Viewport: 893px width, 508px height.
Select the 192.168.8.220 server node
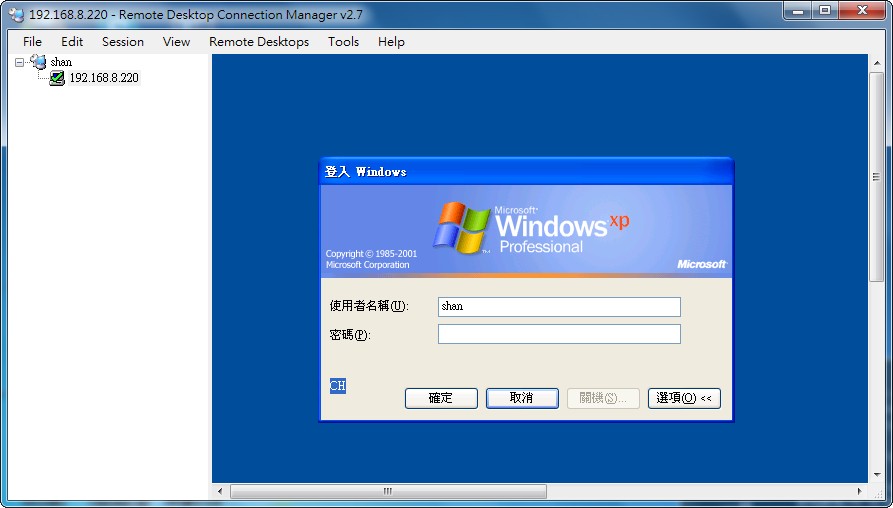[x=104, y=78]
